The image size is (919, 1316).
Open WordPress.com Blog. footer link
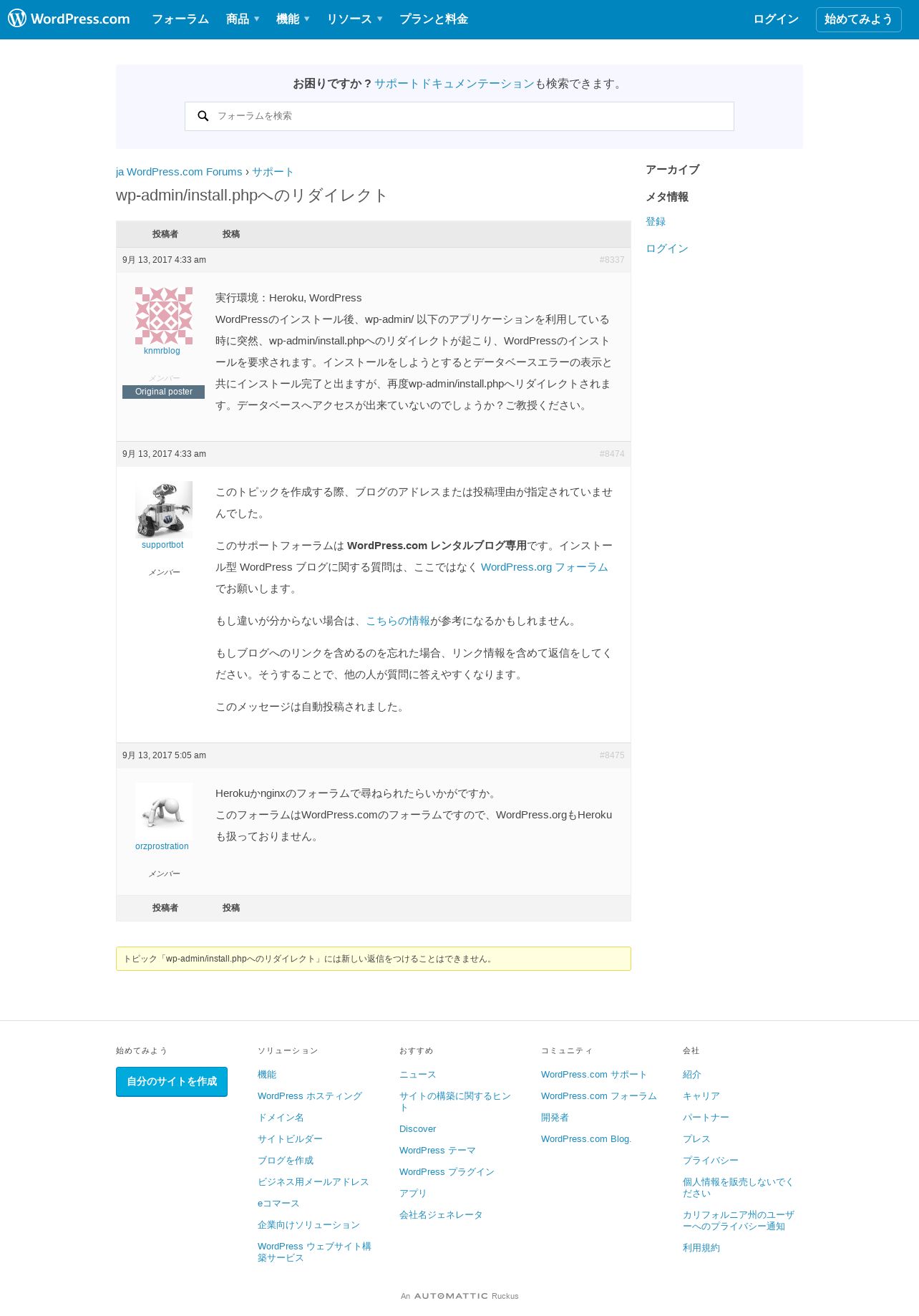pos(586,1139)
